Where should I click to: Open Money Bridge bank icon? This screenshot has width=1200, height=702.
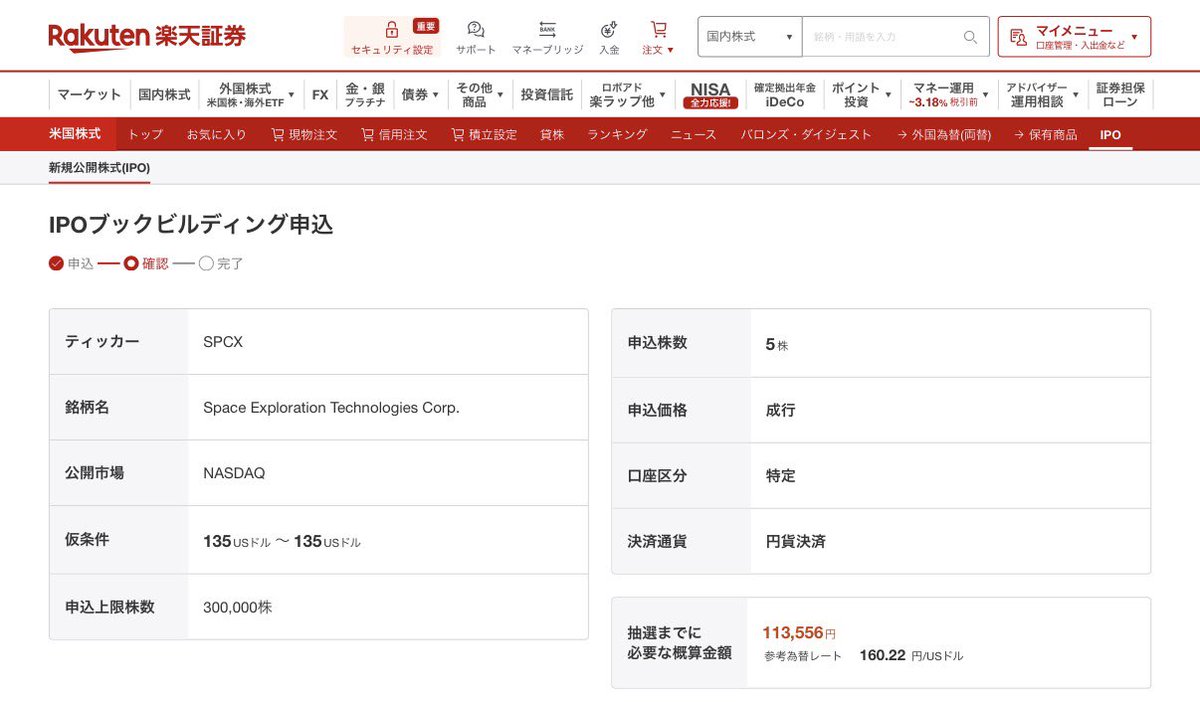(547, 30)
